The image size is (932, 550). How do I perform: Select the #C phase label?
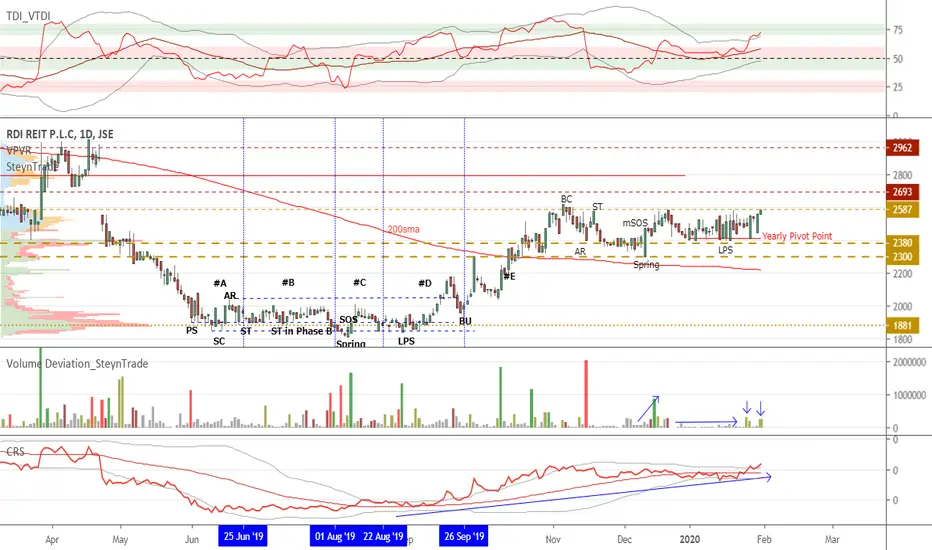click(x=360, y=282)
